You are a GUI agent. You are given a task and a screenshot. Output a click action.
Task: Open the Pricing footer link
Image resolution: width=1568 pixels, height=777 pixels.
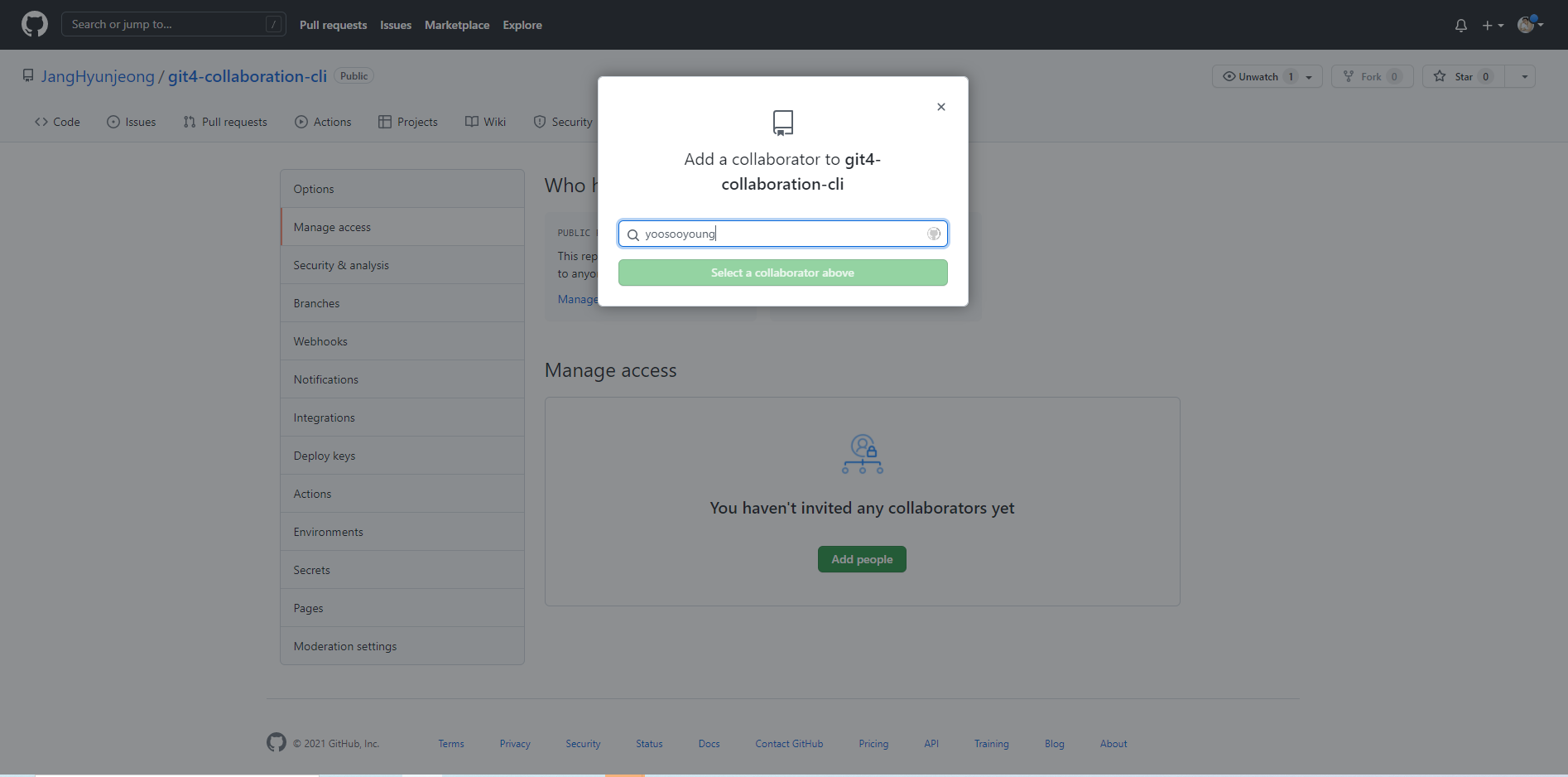[x=873, y=744]
